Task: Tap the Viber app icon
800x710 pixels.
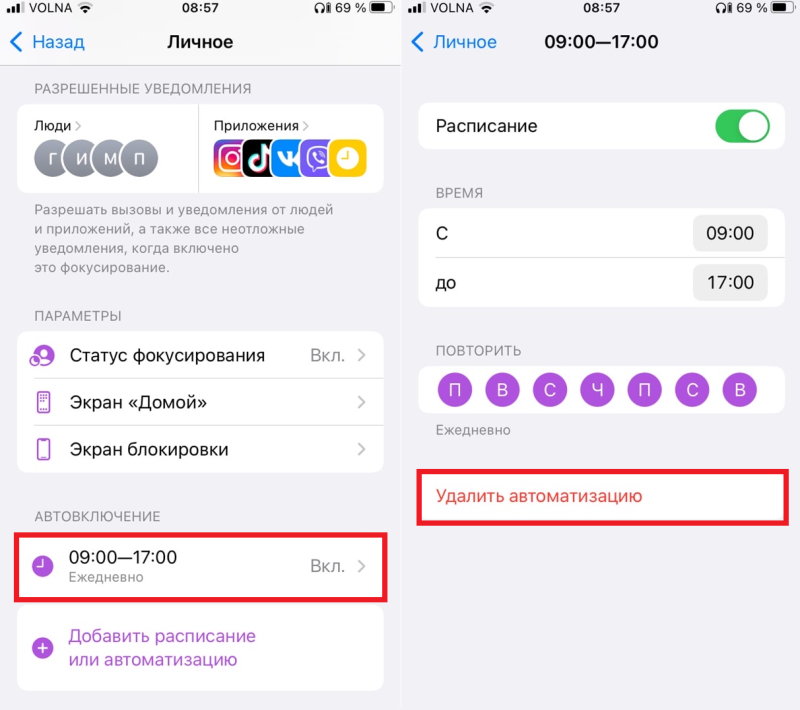Action: (x=315, y=159)
